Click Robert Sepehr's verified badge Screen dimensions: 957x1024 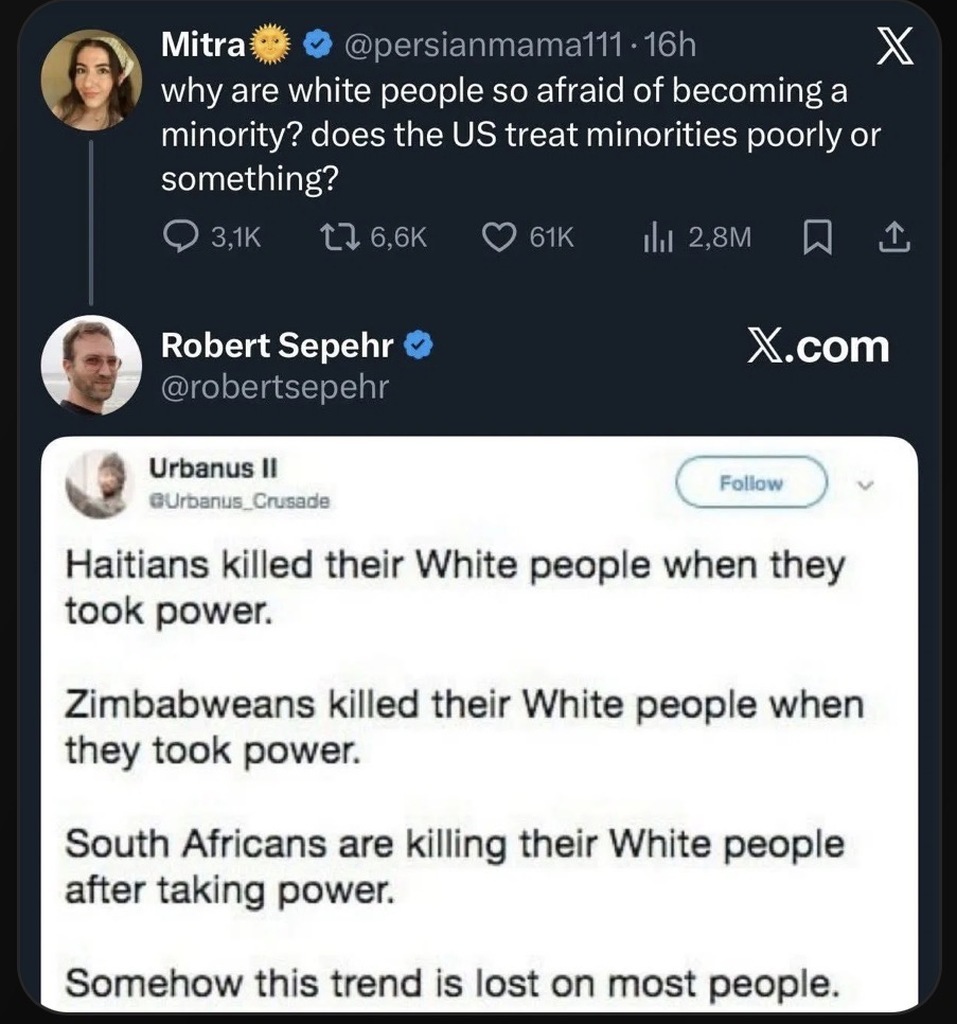418,346
